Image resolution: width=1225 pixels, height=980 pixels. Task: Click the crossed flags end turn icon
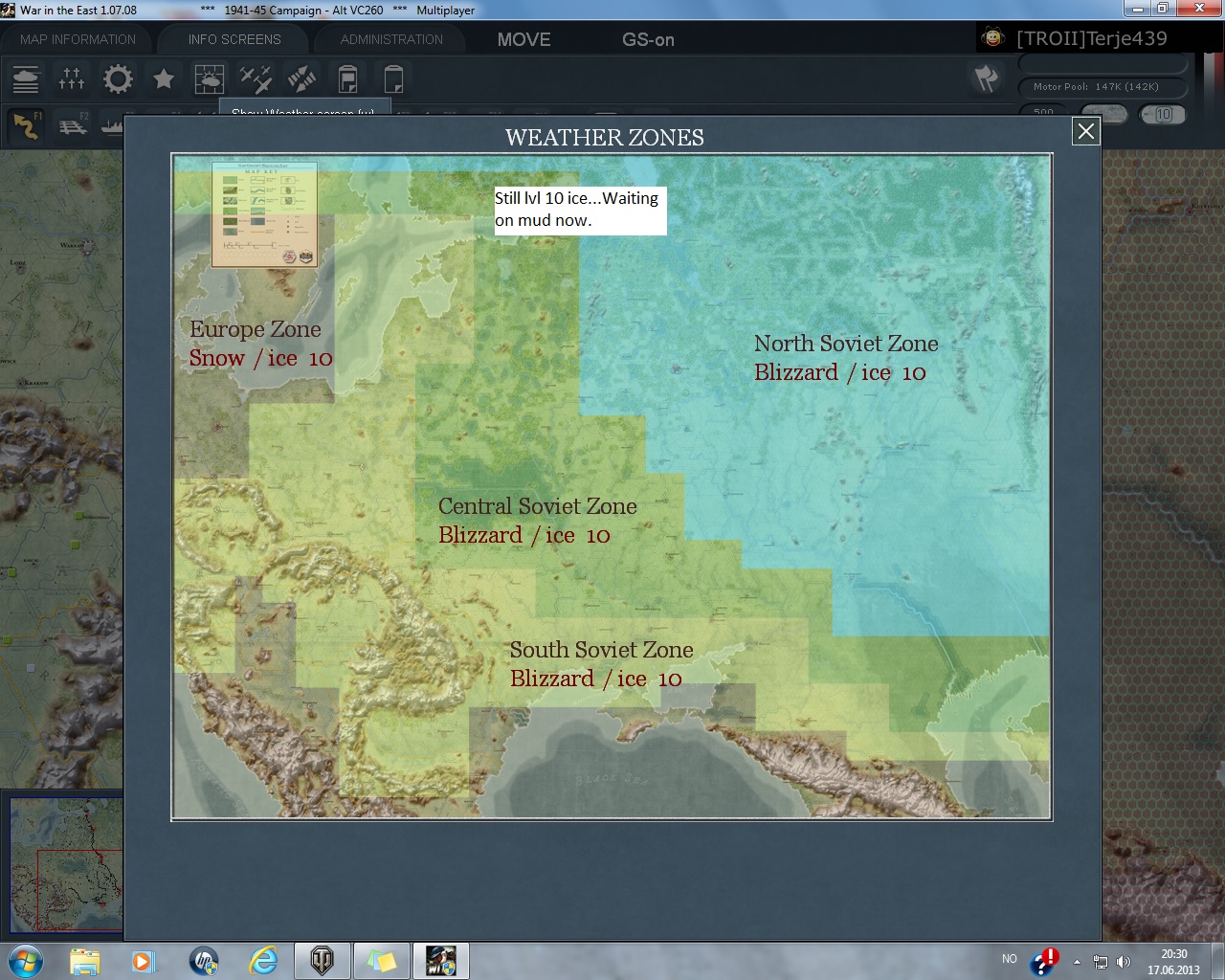(986, 78)
